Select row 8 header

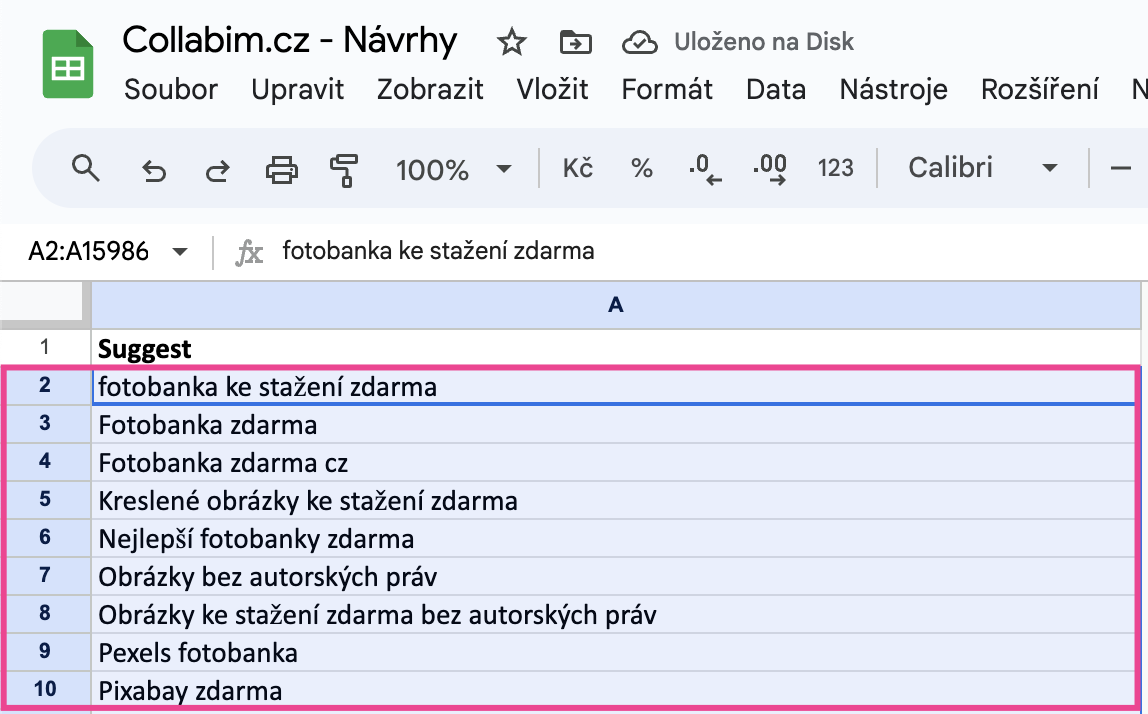45,614
